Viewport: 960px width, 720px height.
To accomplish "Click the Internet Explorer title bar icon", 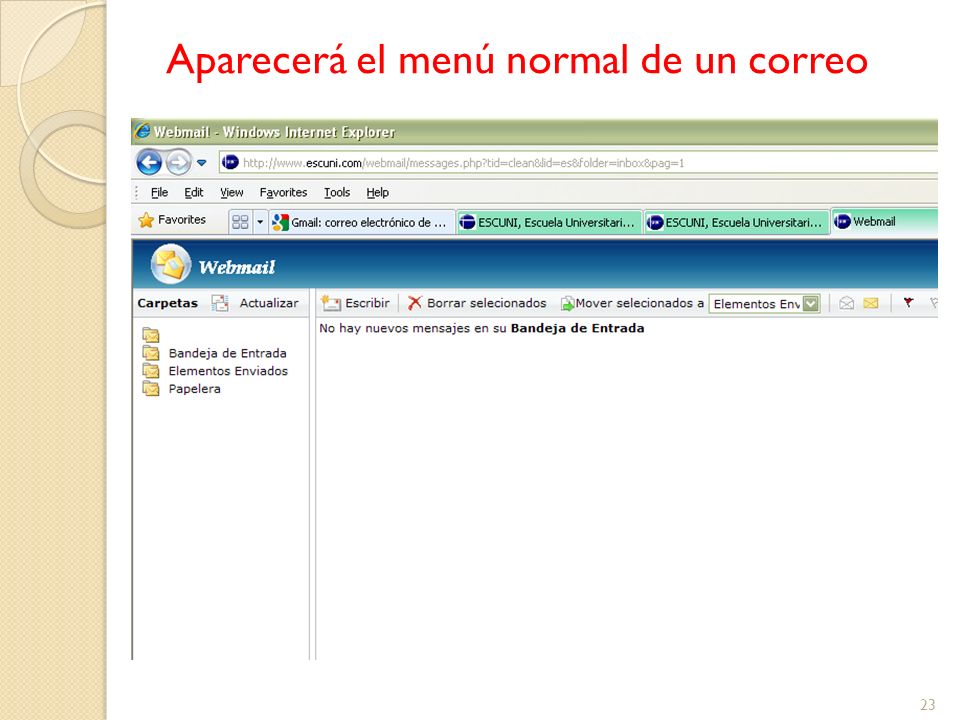I will tap(143, 130).
